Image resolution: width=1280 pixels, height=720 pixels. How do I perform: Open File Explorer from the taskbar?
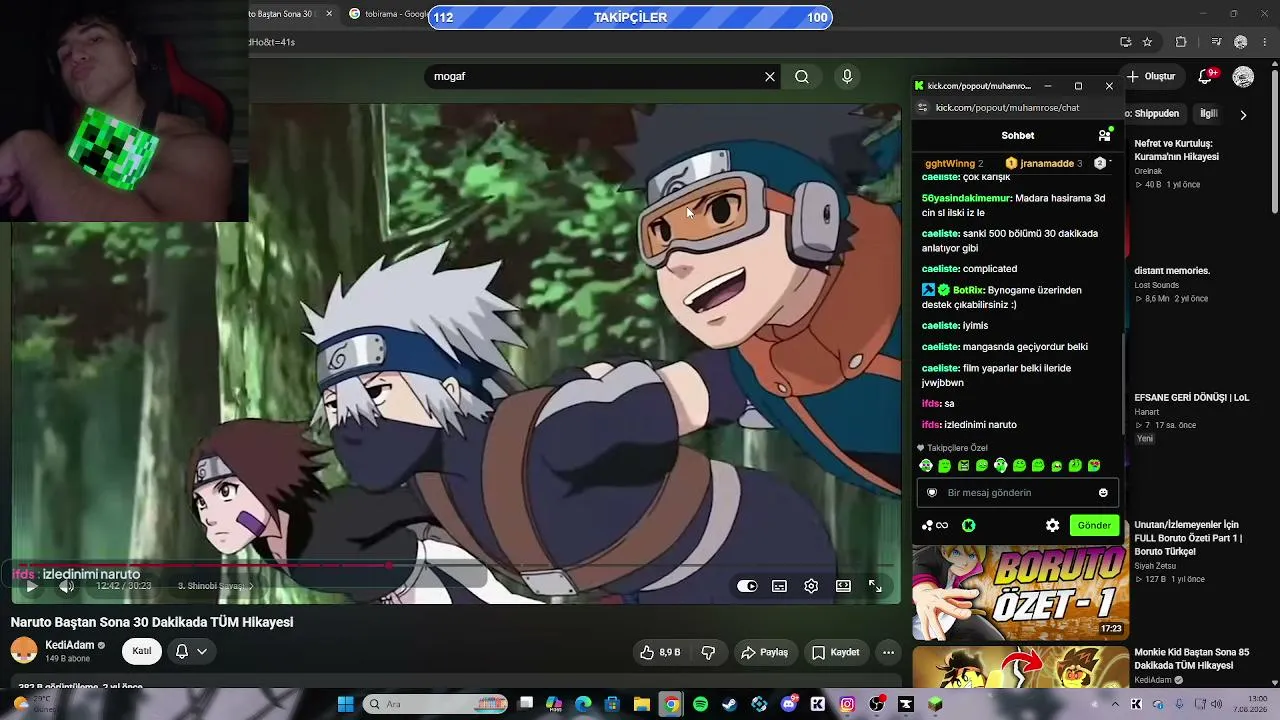pyautogui.click(x=642, y=704)
